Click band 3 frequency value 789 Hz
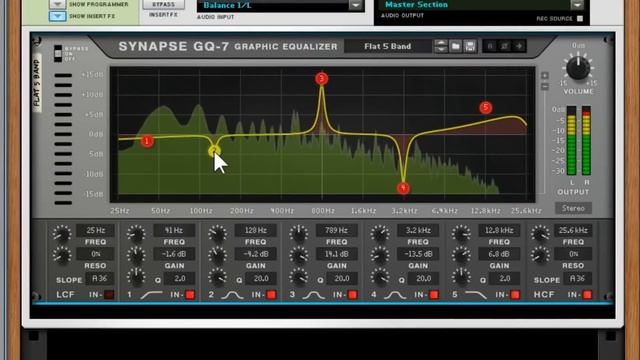 (x=337, y=230)
